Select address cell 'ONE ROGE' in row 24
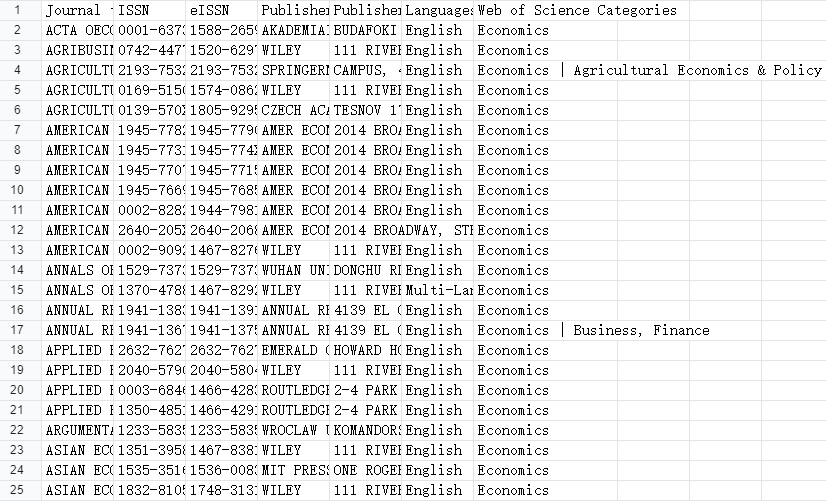The height and width of the screenshot is (501, 826). (x=366, y=470)
